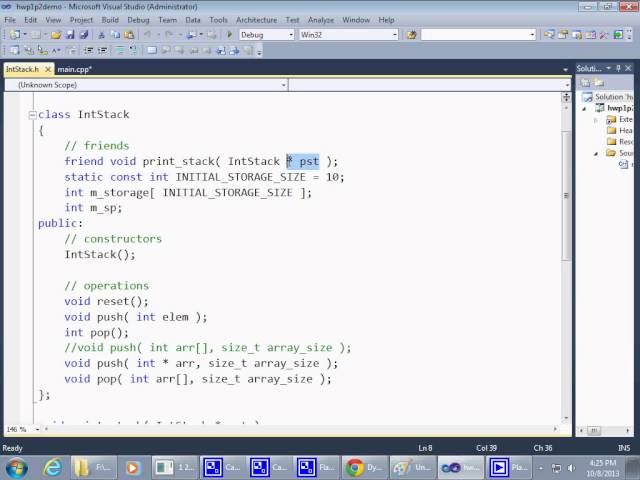Click the volume speaker tray icon
Viewport: 640px width, 480px height.
571,468
